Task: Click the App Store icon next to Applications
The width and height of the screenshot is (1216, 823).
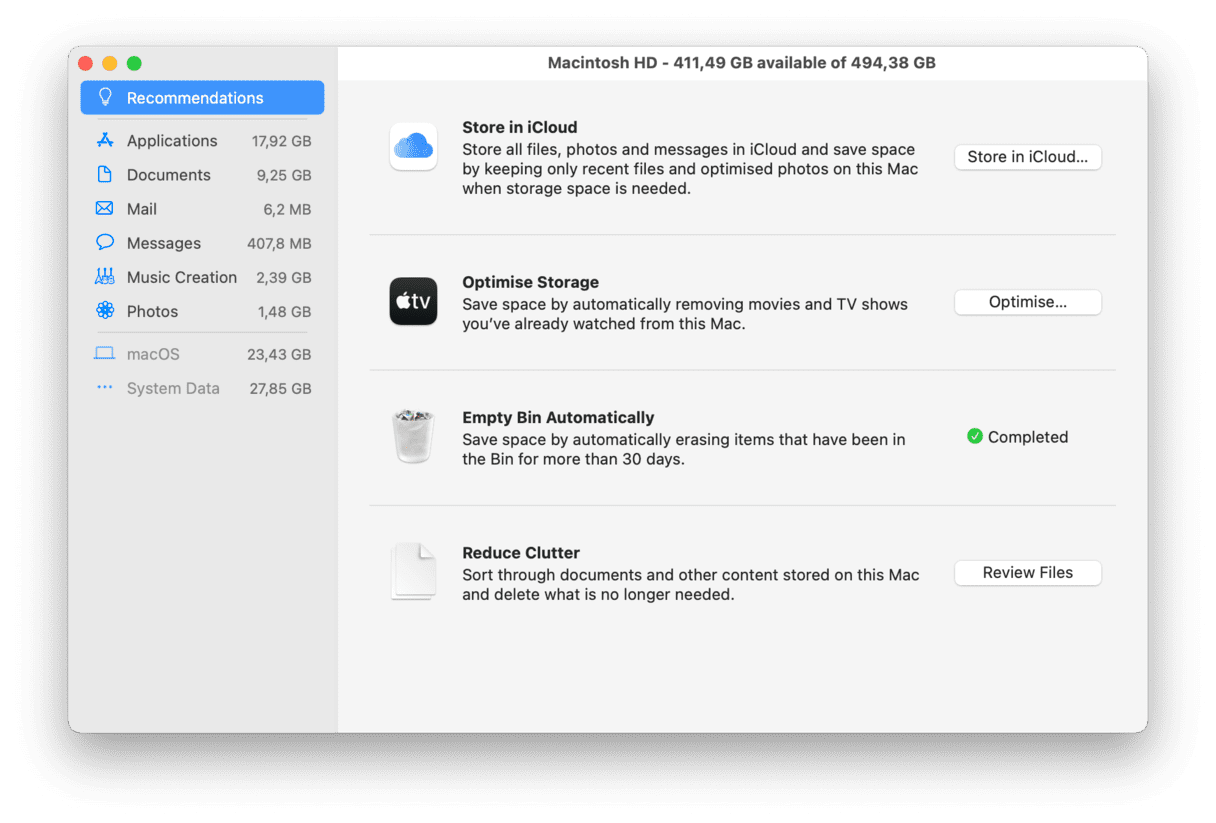Action: click(x=104, y=140)
